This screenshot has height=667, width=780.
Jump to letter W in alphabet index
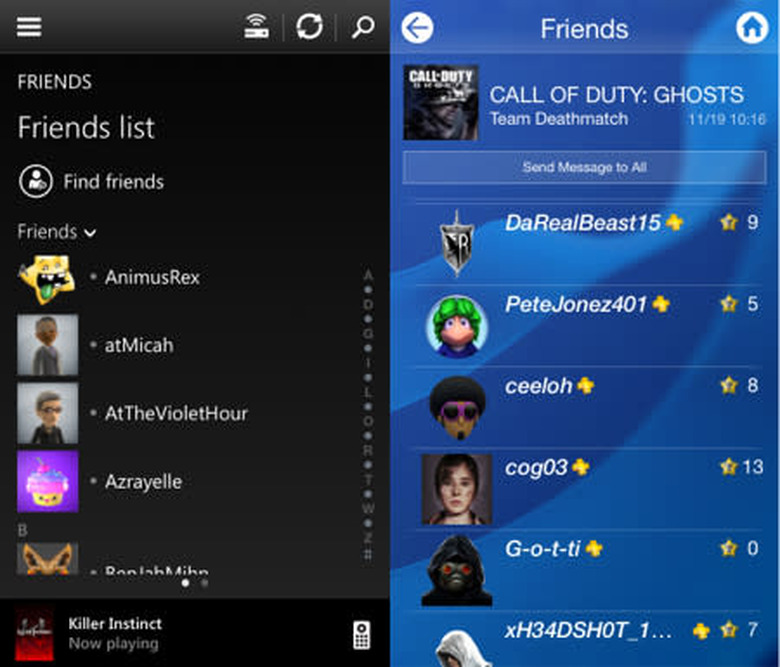tap(368, 508)
